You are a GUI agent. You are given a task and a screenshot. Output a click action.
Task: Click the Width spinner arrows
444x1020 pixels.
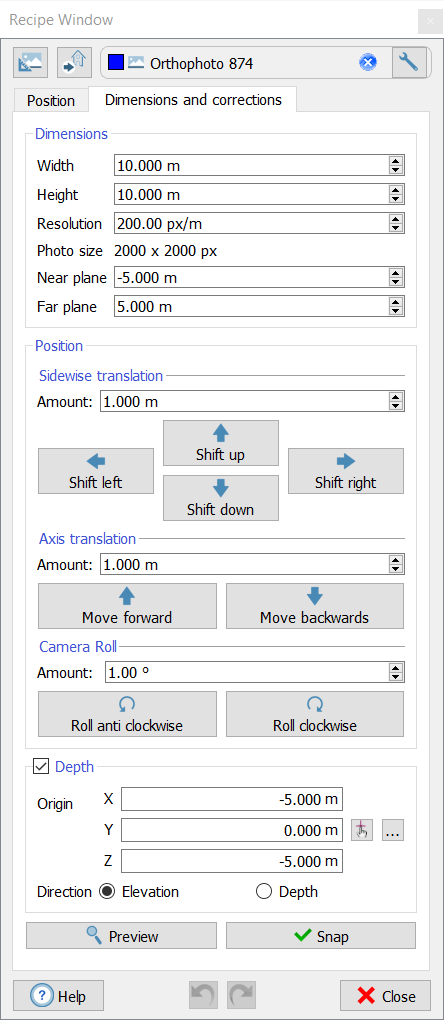[x=395, y=166]
